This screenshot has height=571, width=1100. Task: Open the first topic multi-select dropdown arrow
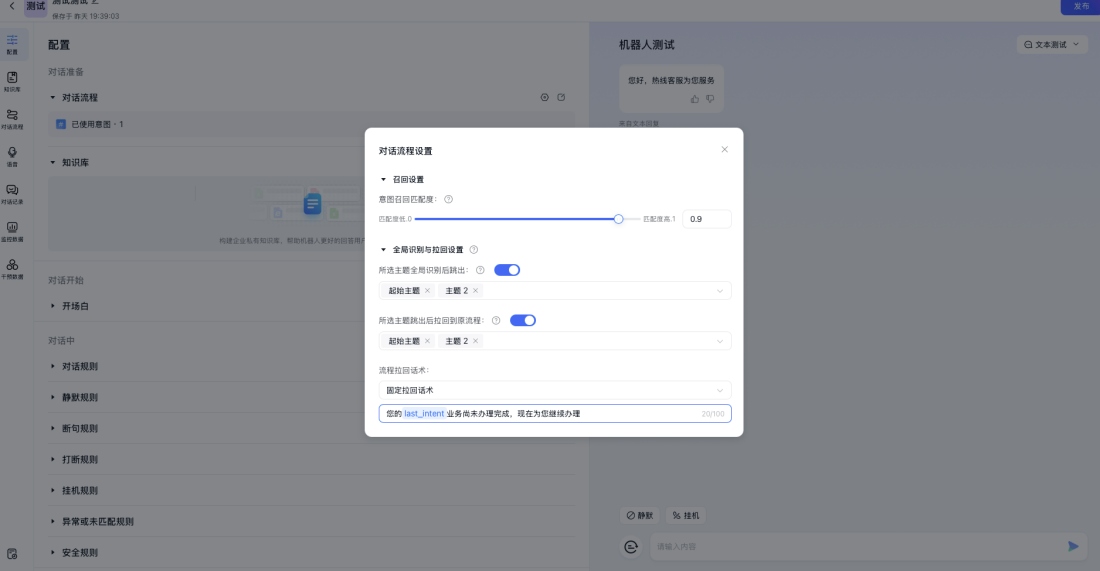[x=720, y=291]
